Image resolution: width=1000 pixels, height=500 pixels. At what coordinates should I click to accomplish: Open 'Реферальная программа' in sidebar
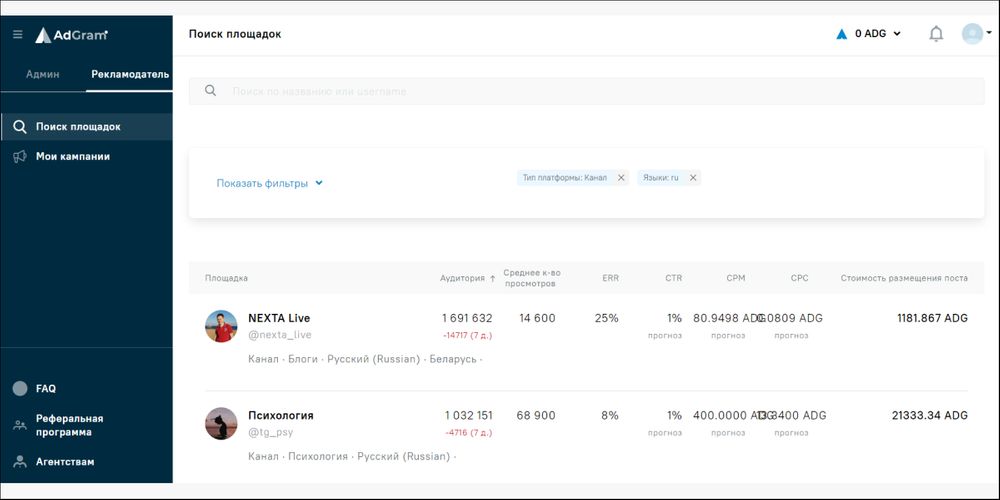(70, 425)
